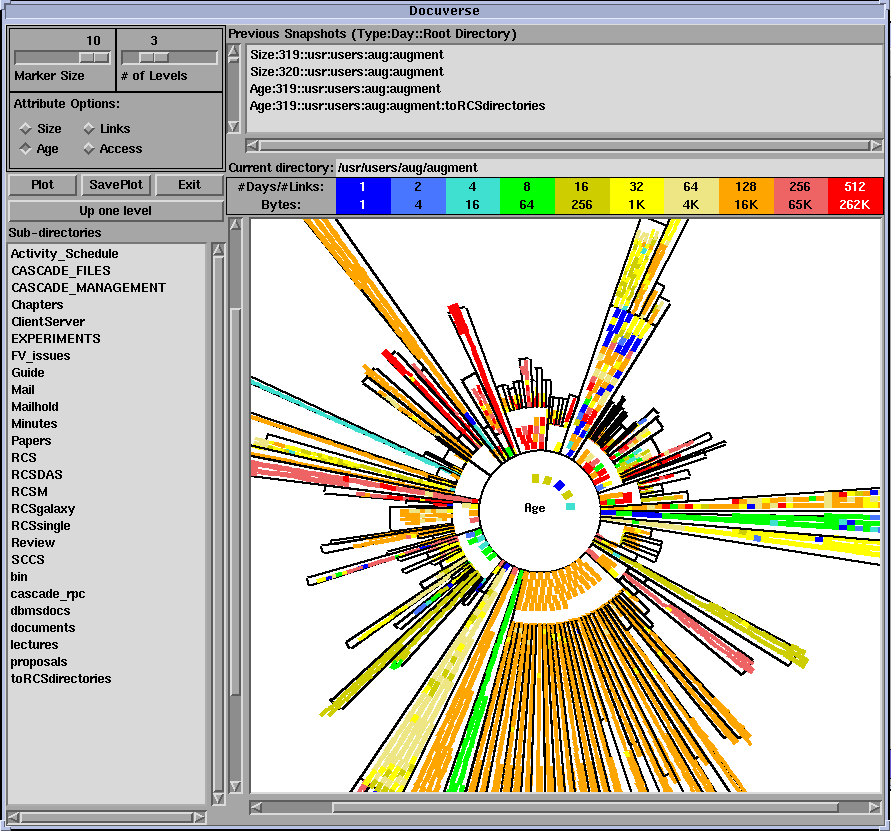Select CASCADE_FILES sub-directory

click(x=61, y=271)
